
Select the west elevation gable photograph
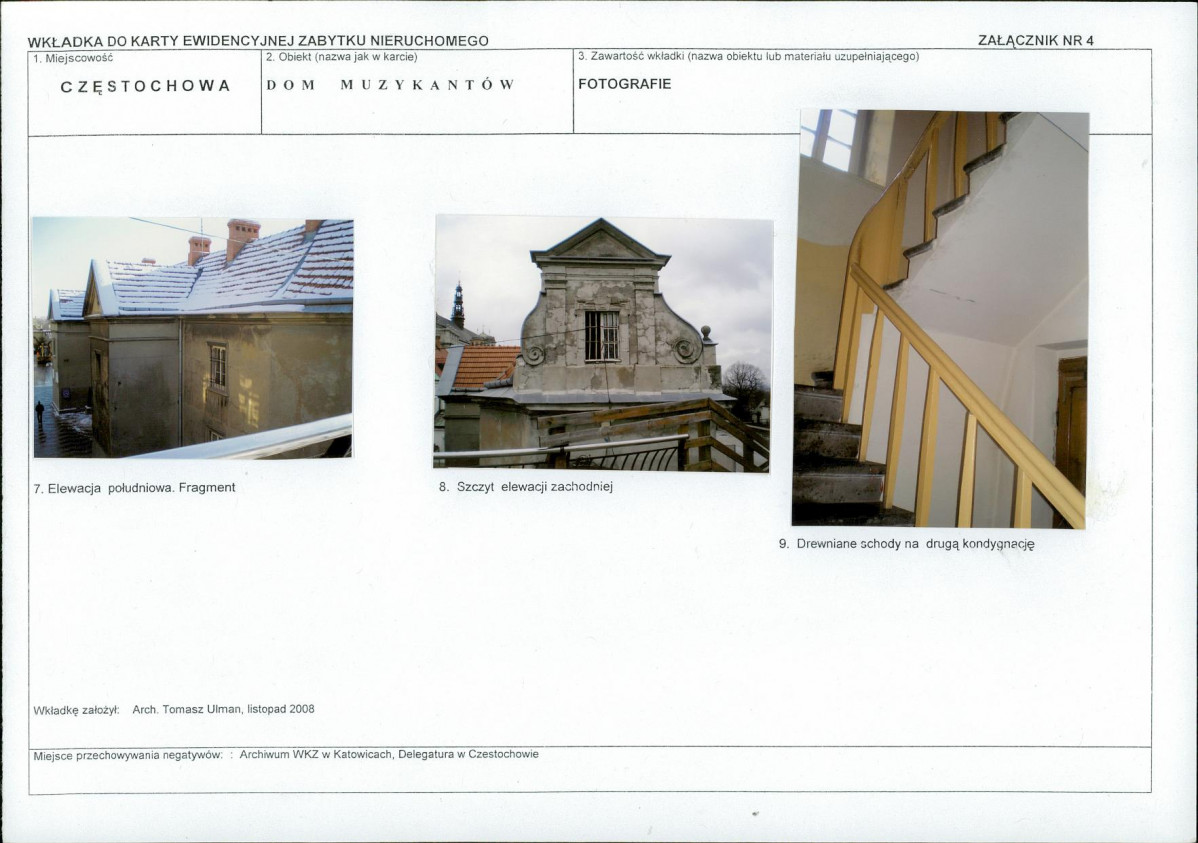[x=602, y=342]
